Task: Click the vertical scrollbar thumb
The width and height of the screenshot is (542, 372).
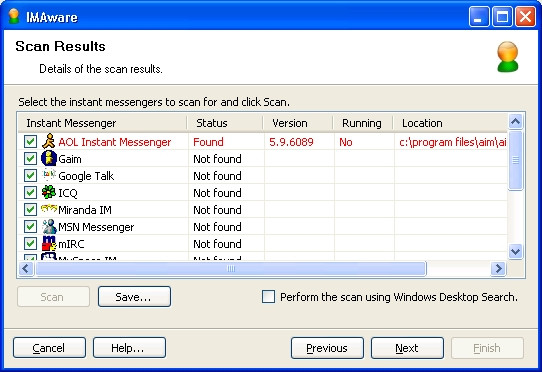Action: pos(515,160)
